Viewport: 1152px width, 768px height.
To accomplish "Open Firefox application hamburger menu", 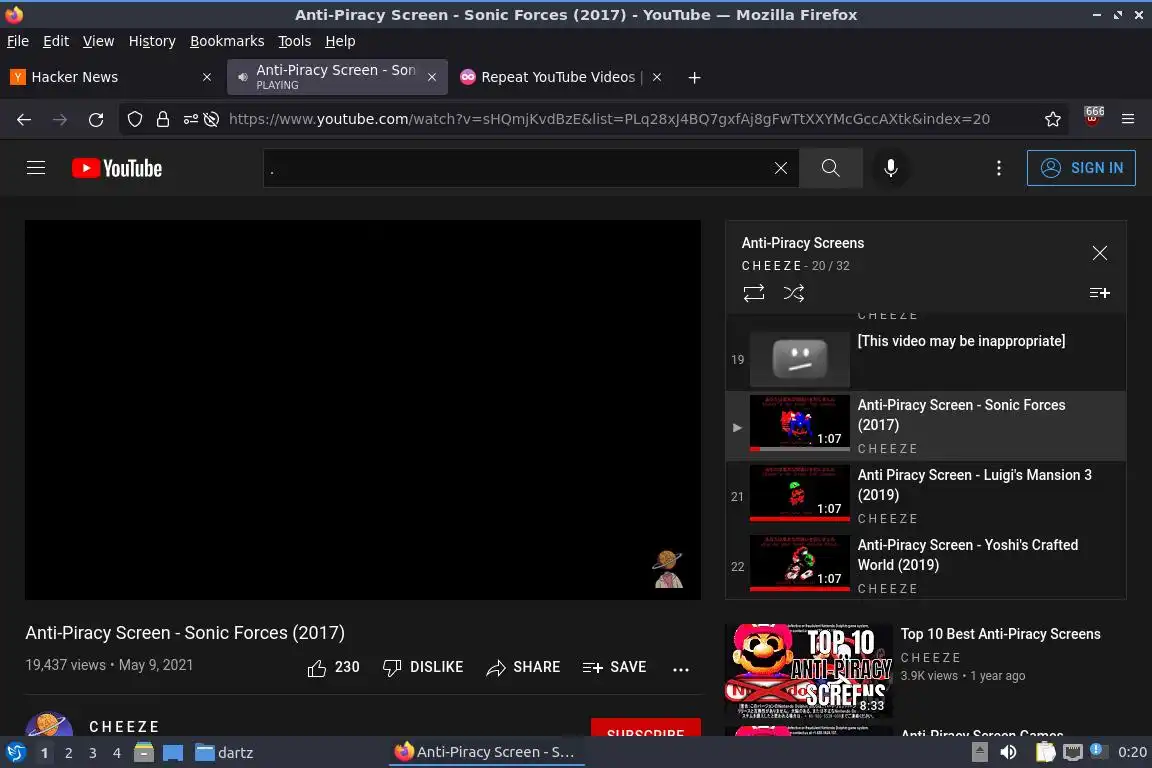I will (1128, 119).
